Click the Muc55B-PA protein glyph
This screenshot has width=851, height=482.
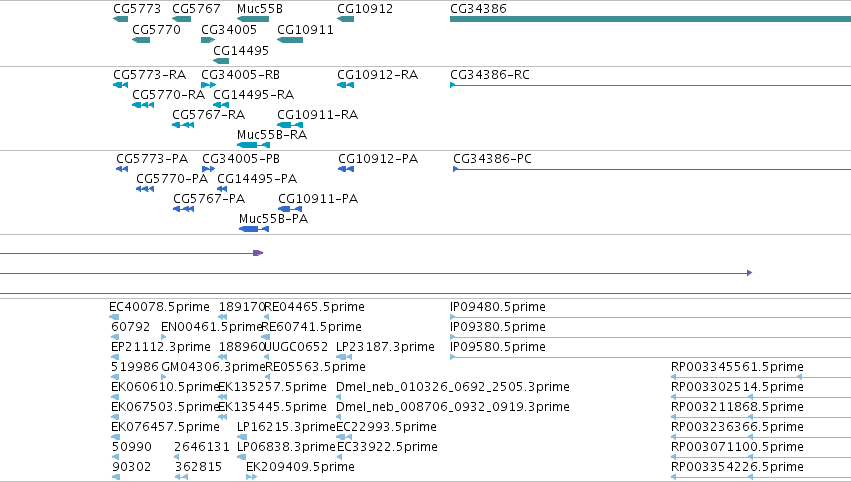point(254,229)
